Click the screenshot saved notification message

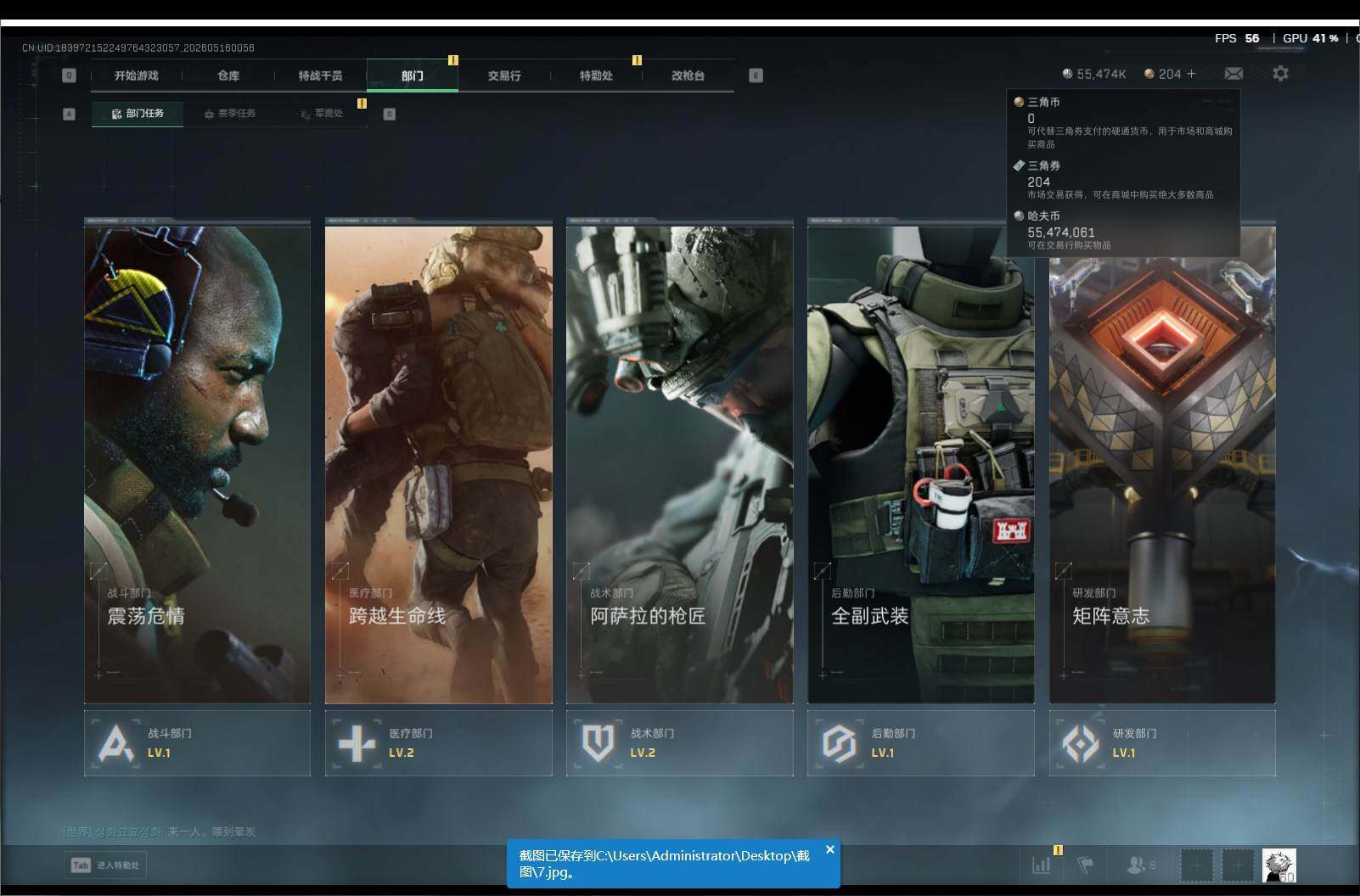[665, 864]
